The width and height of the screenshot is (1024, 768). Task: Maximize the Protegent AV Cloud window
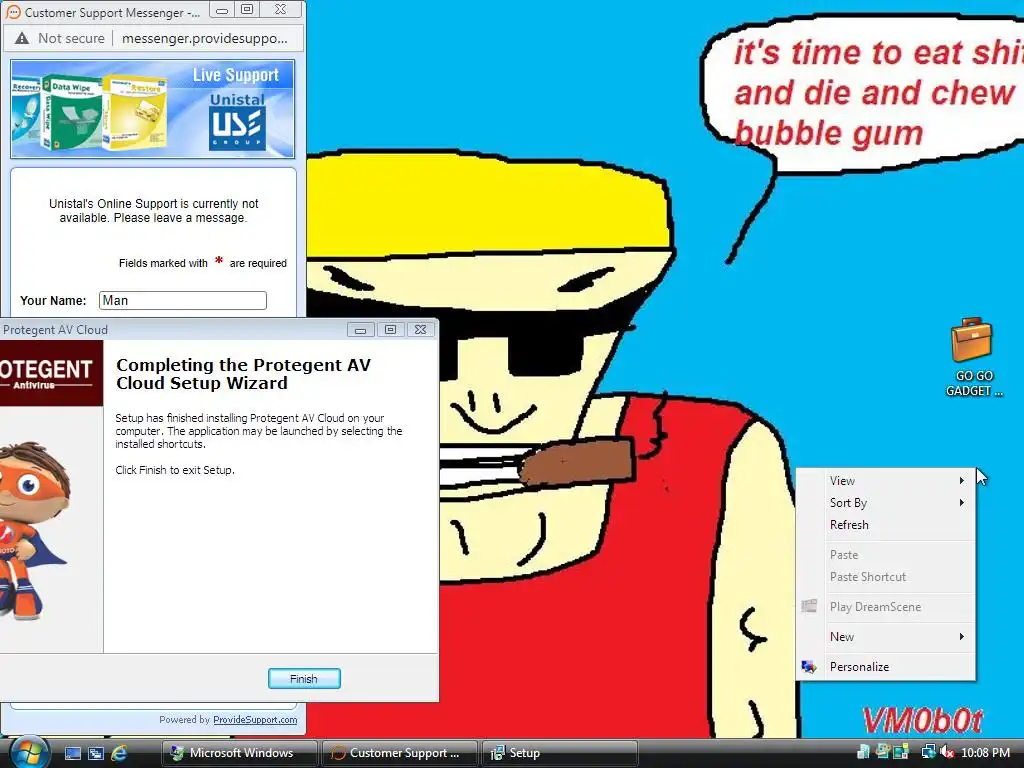pos(391,330)
